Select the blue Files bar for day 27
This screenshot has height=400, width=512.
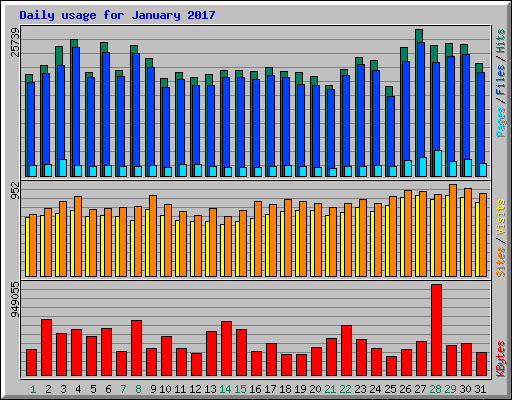(421, 100)
